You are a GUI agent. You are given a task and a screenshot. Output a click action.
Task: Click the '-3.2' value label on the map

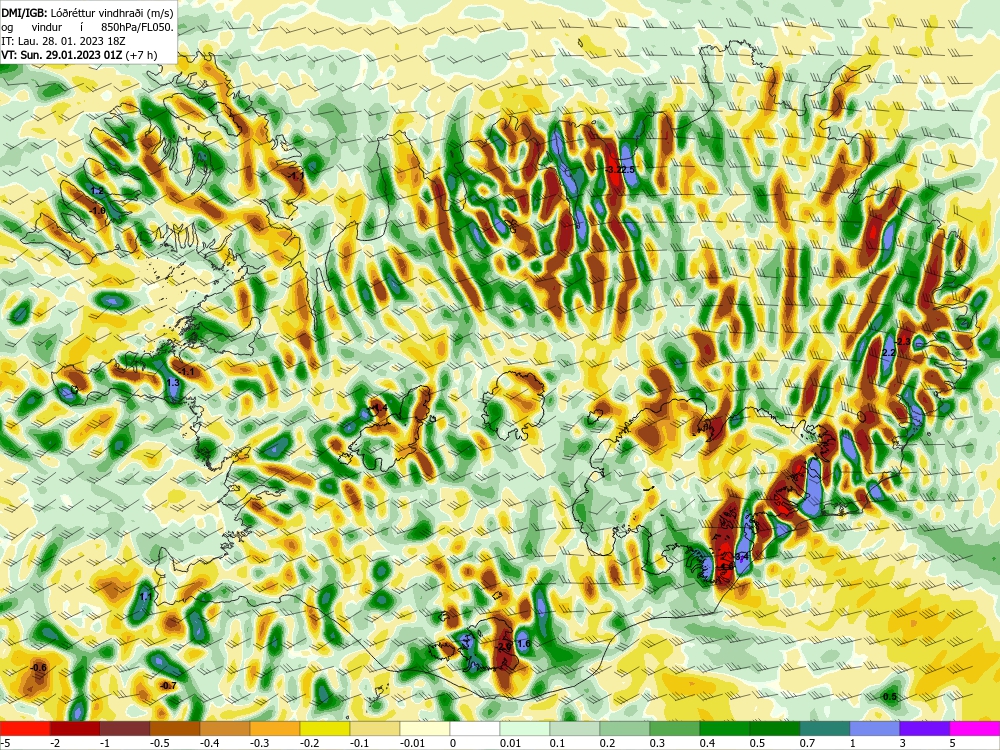(x=613, y=170)
